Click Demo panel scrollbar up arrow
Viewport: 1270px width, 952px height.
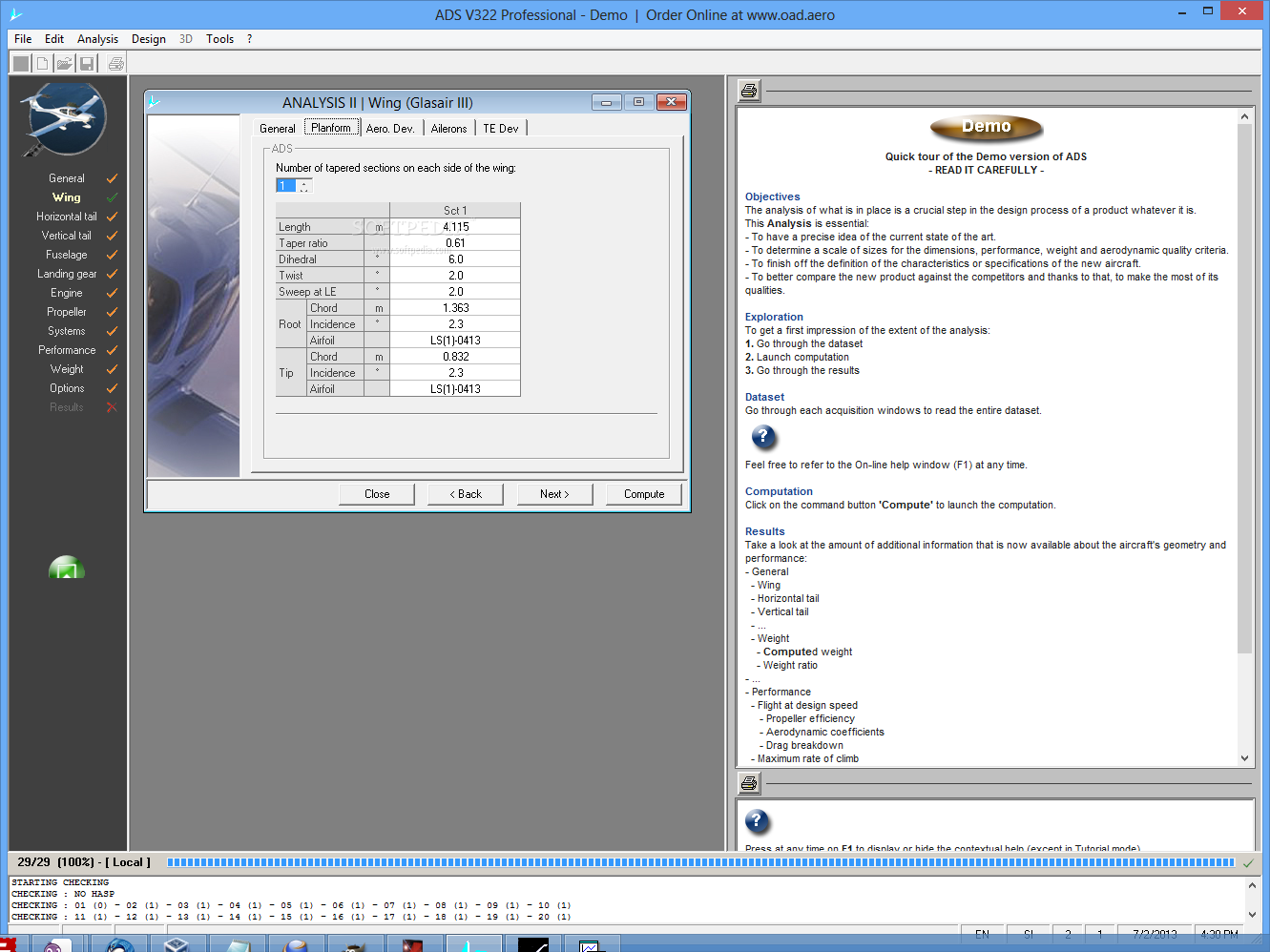click(x=1244, y=116)
